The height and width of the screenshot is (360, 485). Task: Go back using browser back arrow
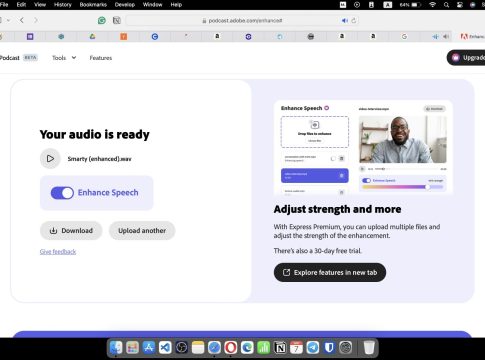tap(22, 20)
